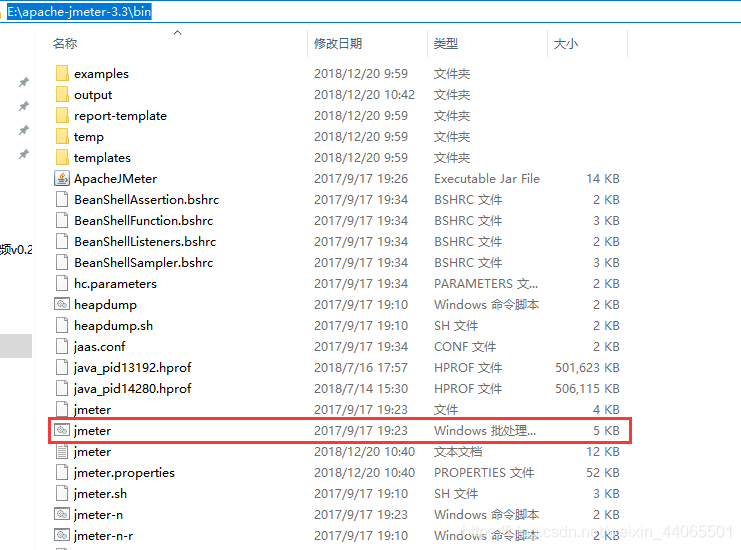Select the file name BeanShellListeners.bshrc
741x550 pixels.
(x=145, y=241)
